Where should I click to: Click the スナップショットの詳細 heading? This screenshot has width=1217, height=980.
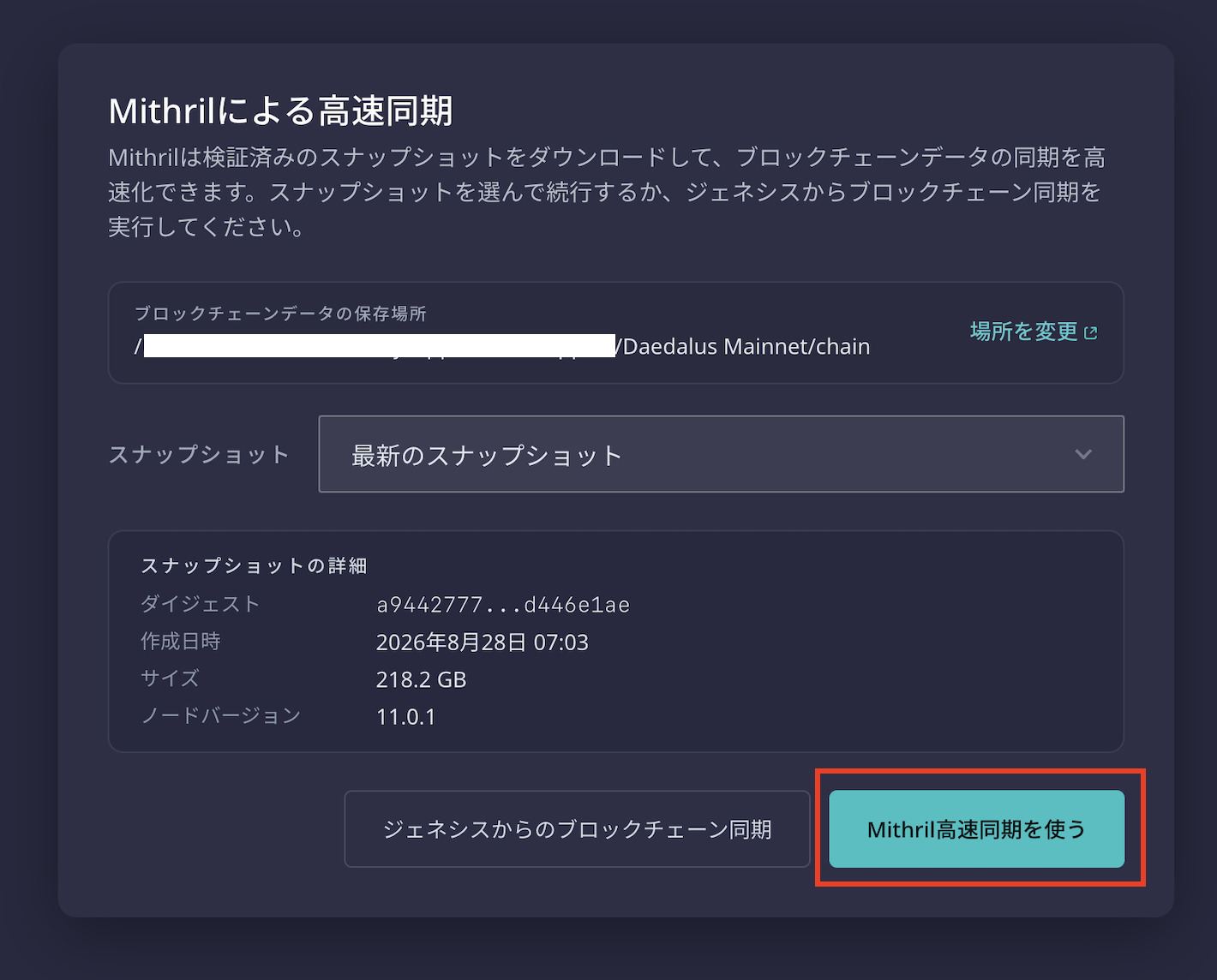click(x=254, y=565)
